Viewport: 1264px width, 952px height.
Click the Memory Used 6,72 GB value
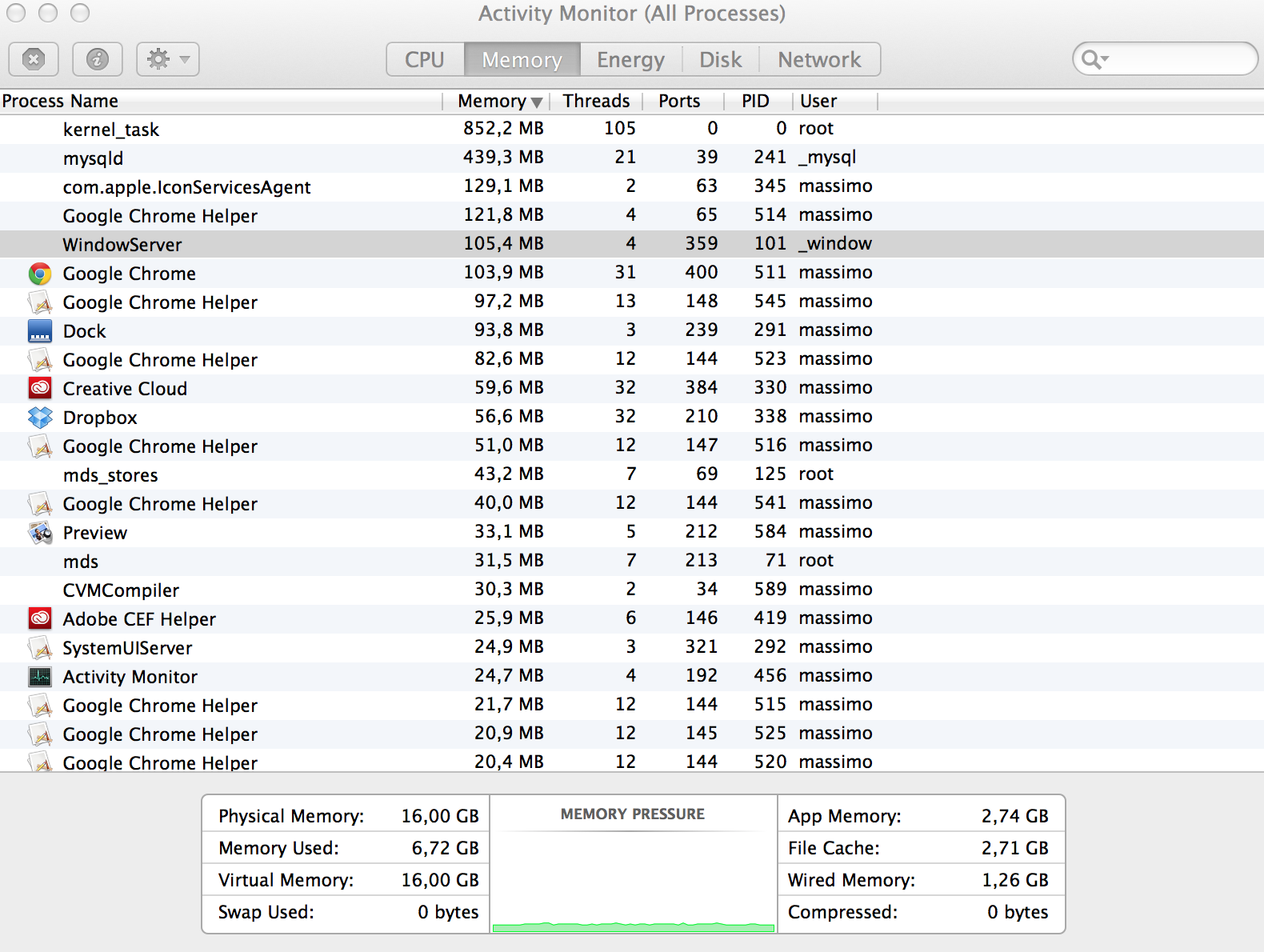(445, 848)
